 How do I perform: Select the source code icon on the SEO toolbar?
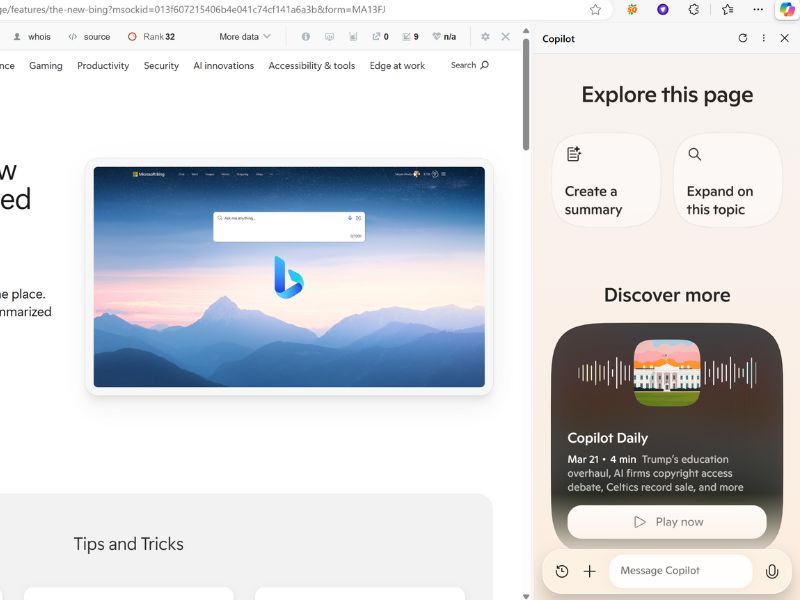89,37
